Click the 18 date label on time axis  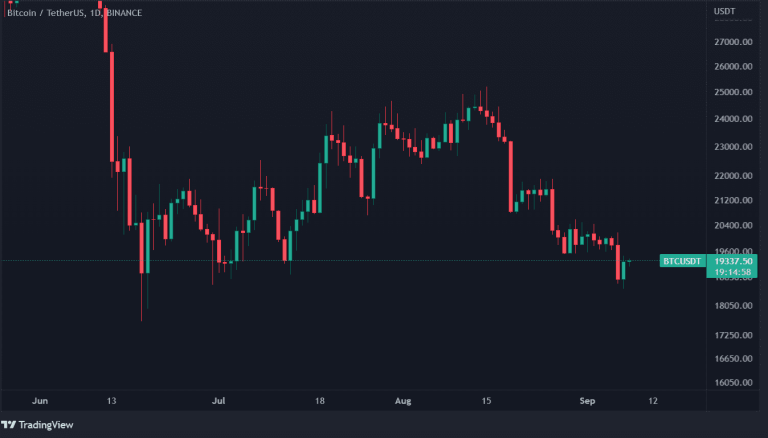point(320,399)
